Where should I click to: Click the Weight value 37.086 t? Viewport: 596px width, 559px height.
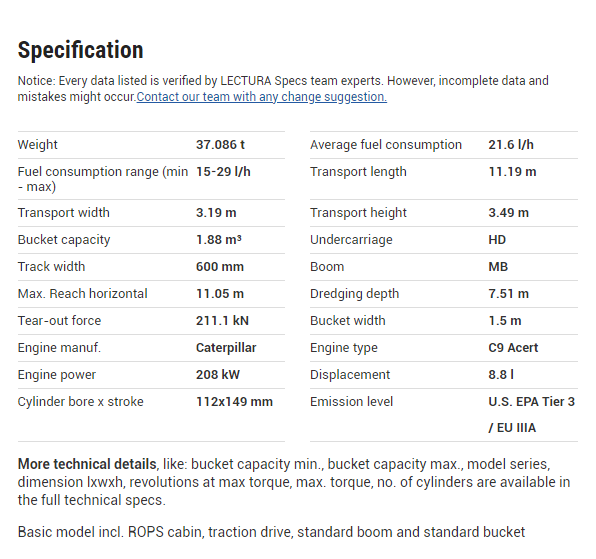(x=220, y=145)
